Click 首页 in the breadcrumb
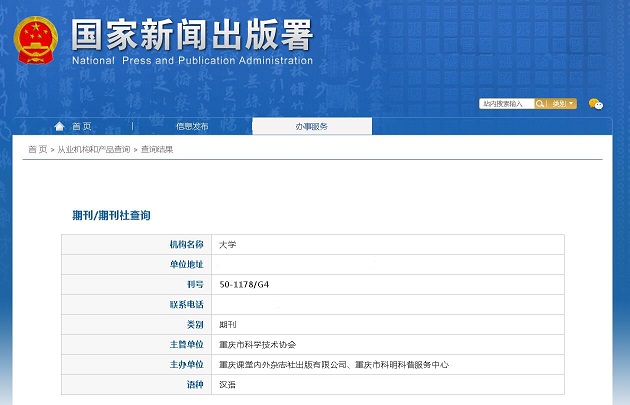Viewport: 630px width, 405px height. point(37,149)
